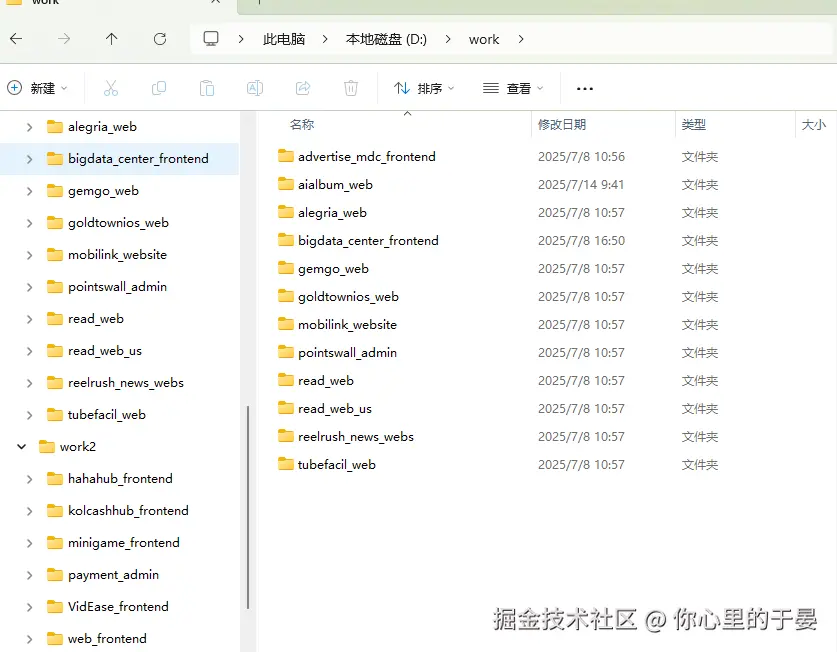This screenshot has width=837, height=652.
Task: Select read_web_us folder in file list
Action: coord(335,409)
